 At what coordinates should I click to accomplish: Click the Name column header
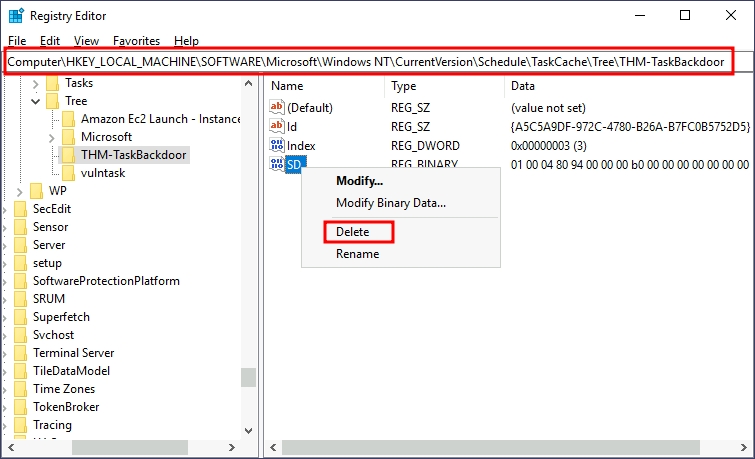[x=287, y=86]
